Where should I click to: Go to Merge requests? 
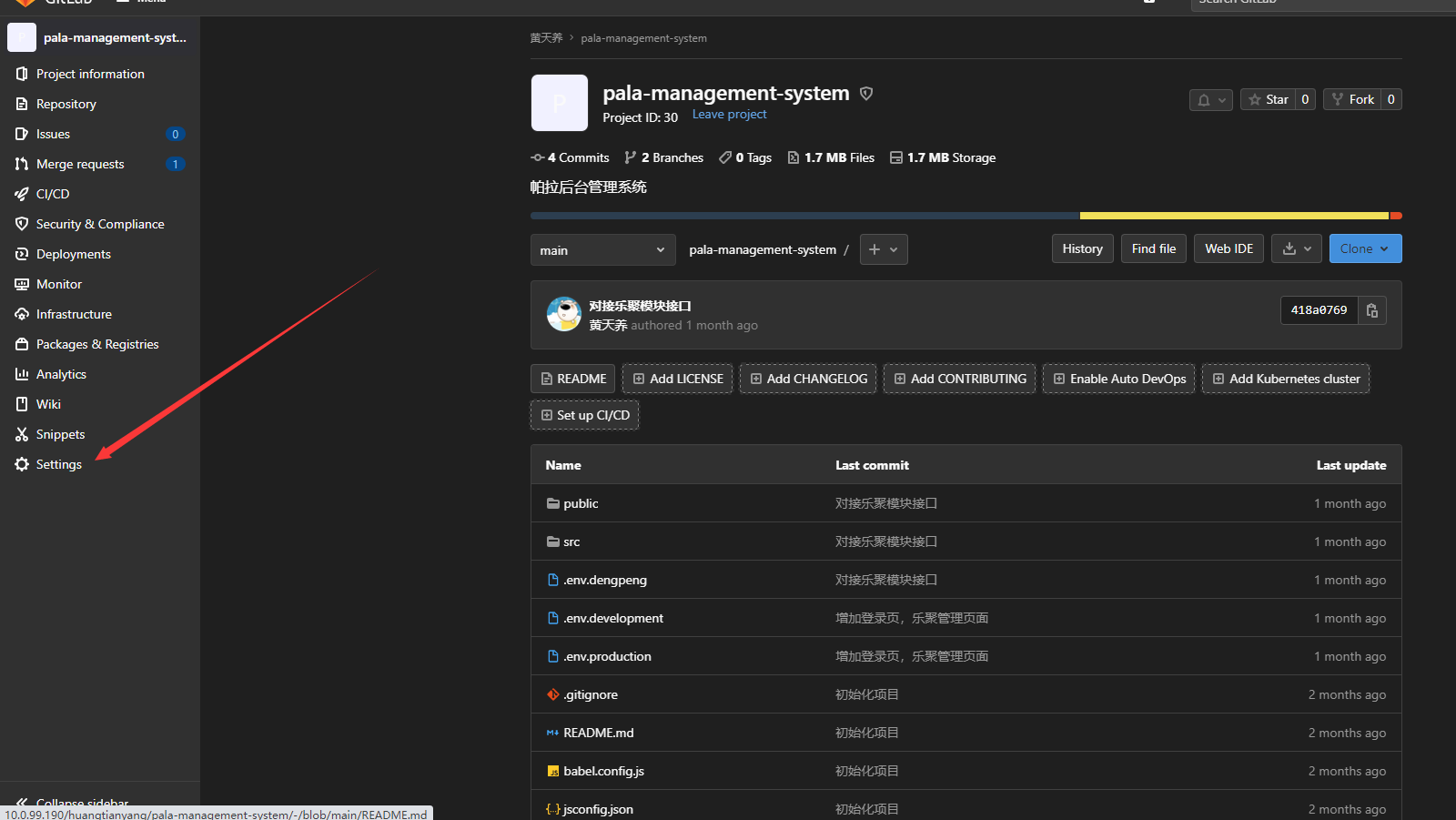pyautogui.click(x=80, y=164)
